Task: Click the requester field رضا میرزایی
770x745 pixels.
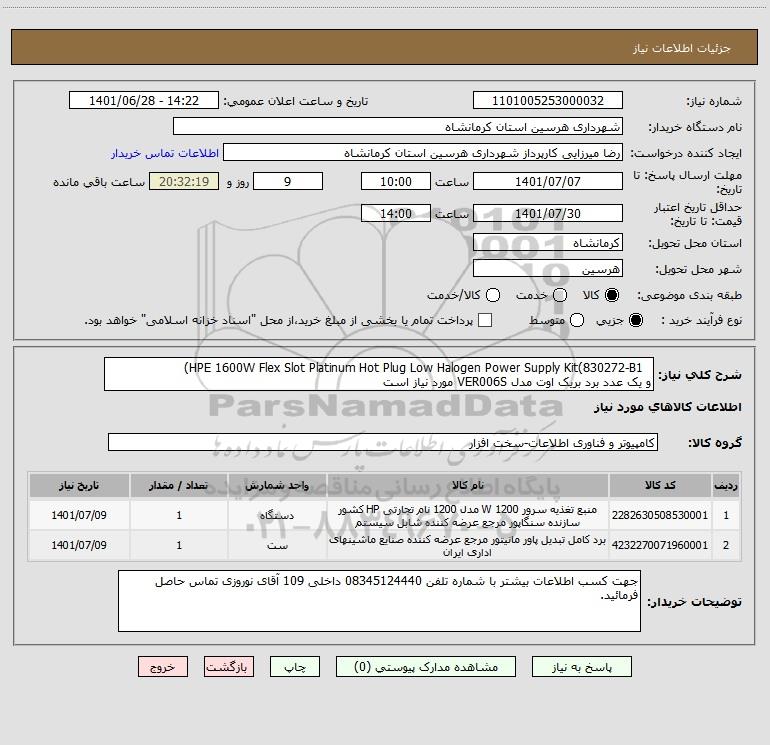Action: click(423, 153)
